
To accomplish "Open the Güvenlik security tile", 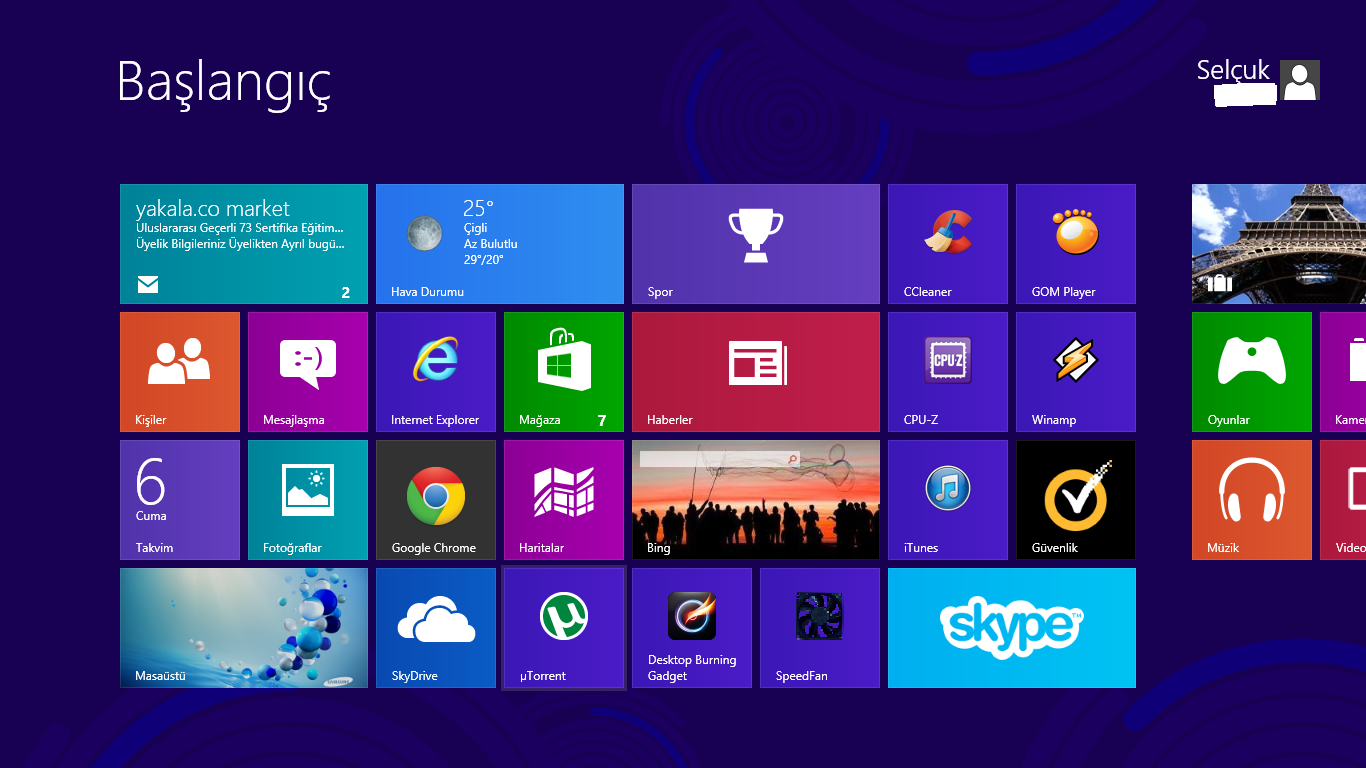I will (1076, 500).
